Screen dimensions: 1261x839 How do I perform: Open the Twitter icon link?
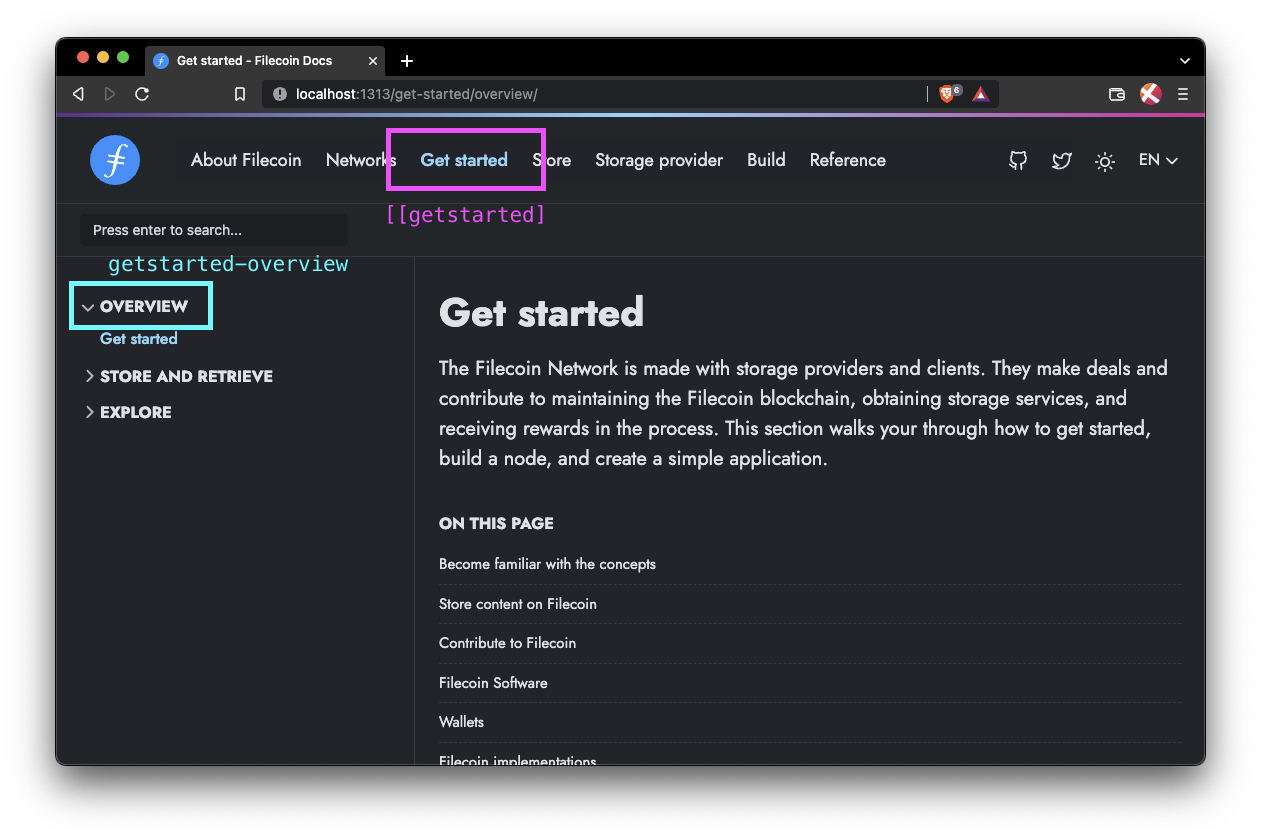click(1061, 160)
